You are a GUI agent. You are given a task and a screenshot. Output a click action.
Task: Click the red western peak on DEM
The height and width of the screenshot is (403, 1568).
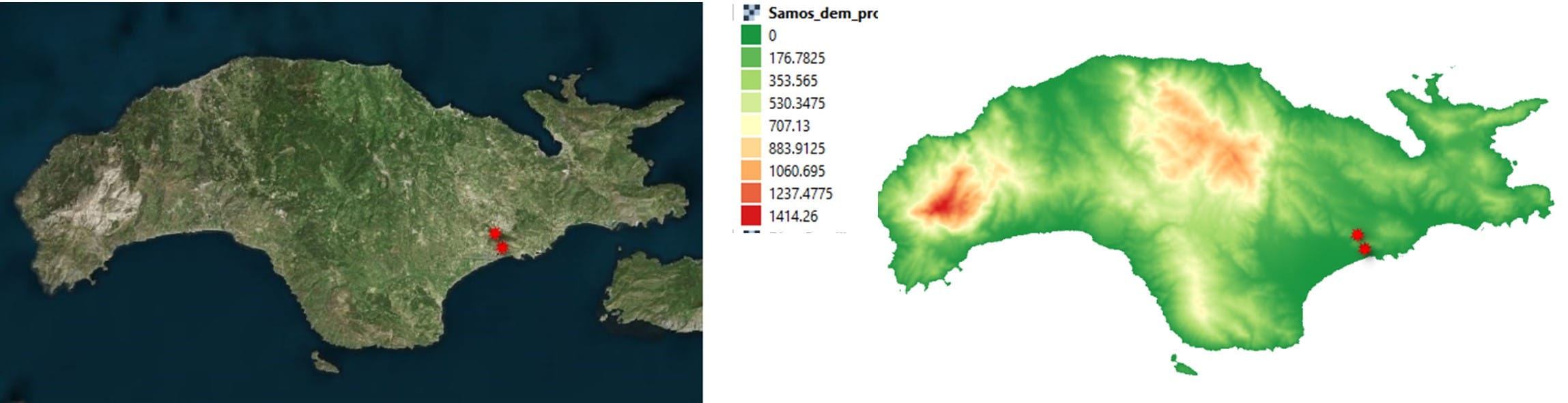[942, 203]
